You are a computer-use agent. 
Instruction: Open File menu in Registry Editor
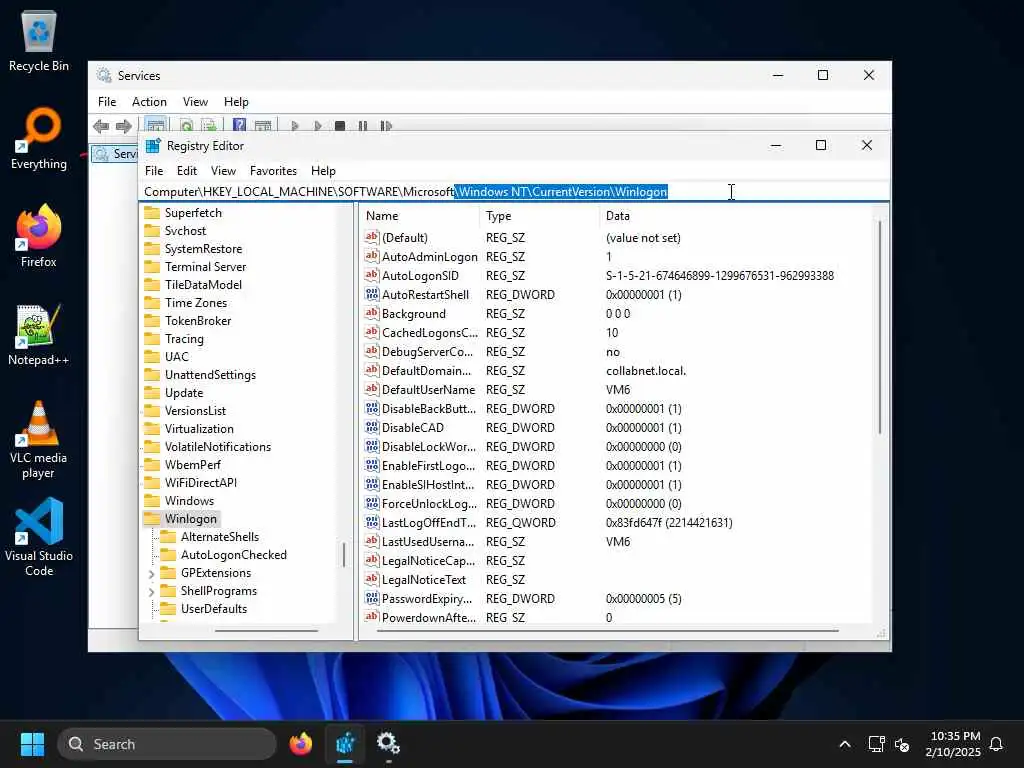pos(154,170)
